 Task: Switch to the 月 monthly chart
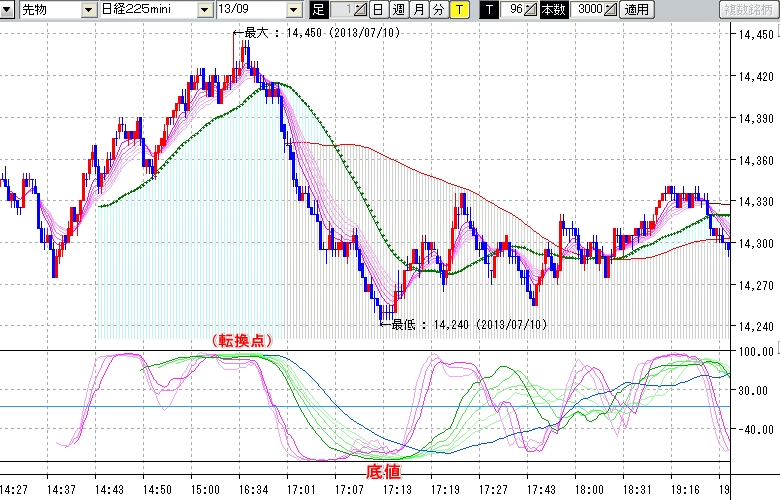[418, 10]
